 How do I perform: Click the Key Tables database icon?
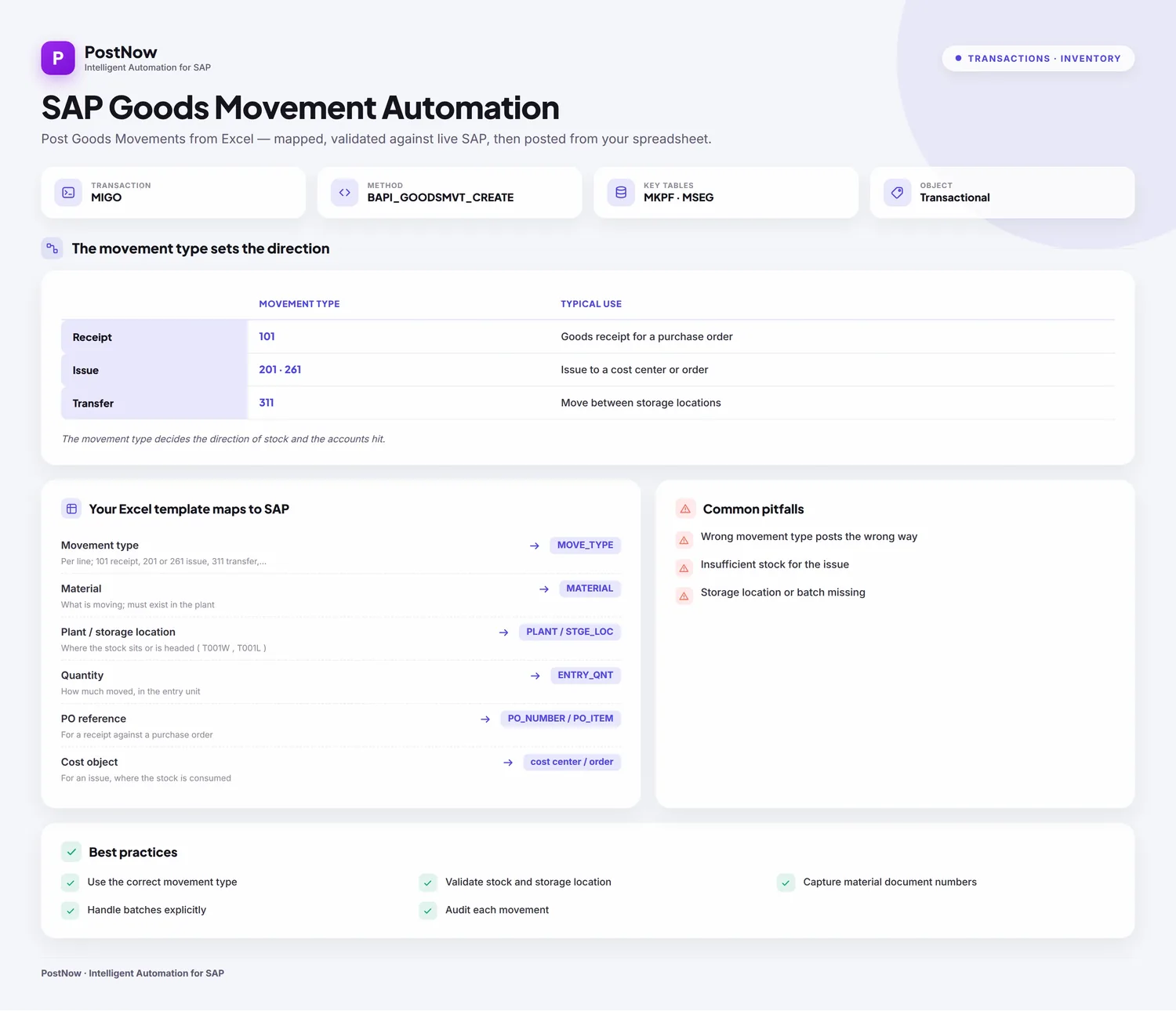pos(621,192)
